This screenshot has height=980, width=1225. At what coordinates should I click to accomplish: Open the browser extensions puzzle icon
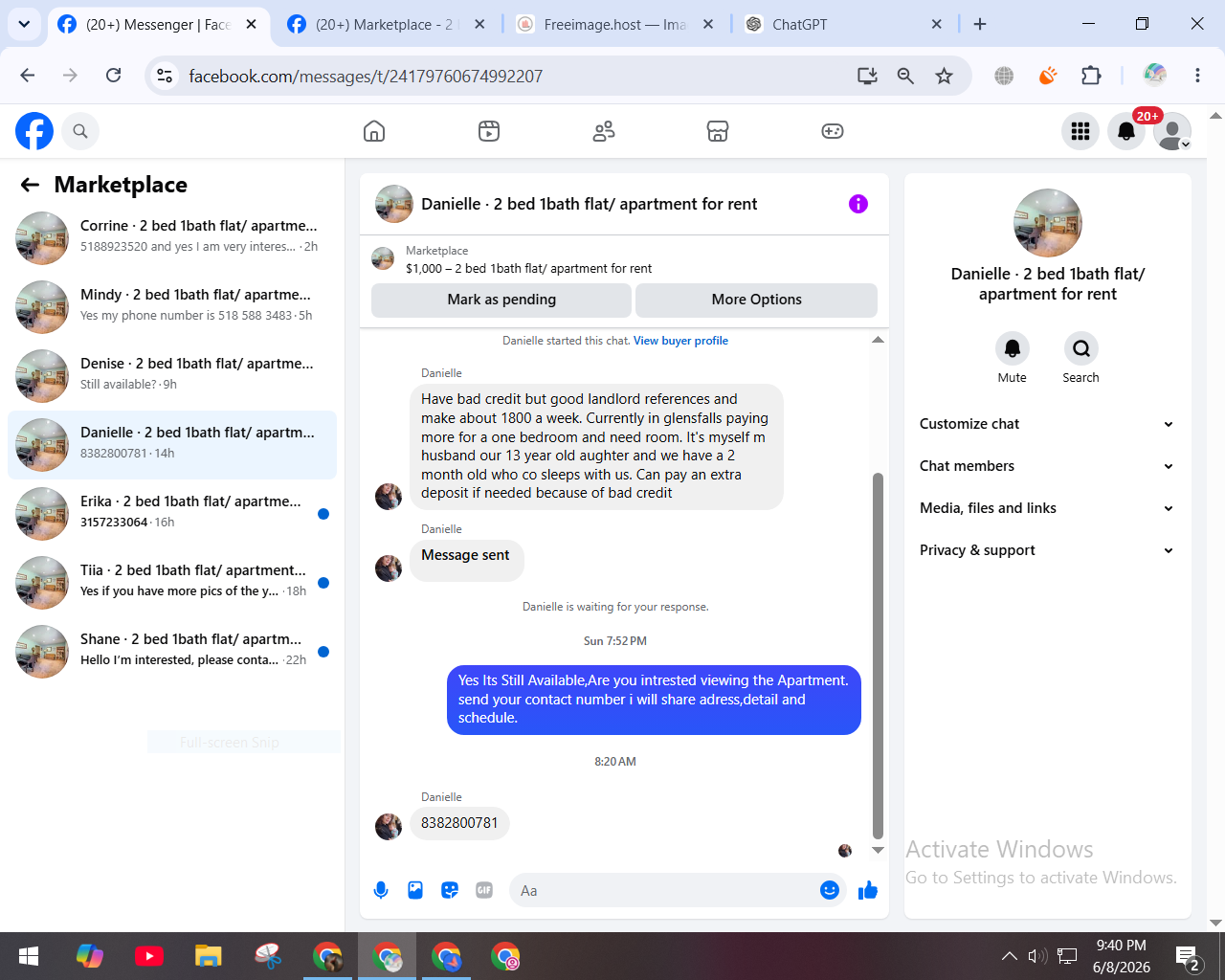click(x=1091, y=76)
